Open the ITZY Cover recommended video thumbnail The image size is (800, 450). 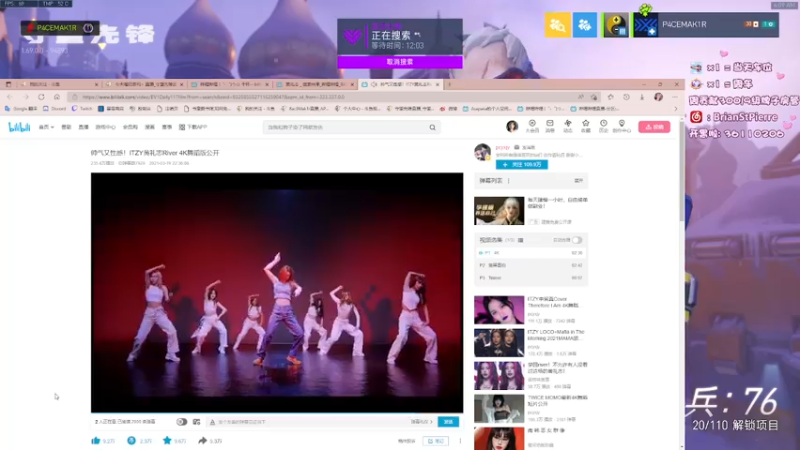[x=499, y=310]
